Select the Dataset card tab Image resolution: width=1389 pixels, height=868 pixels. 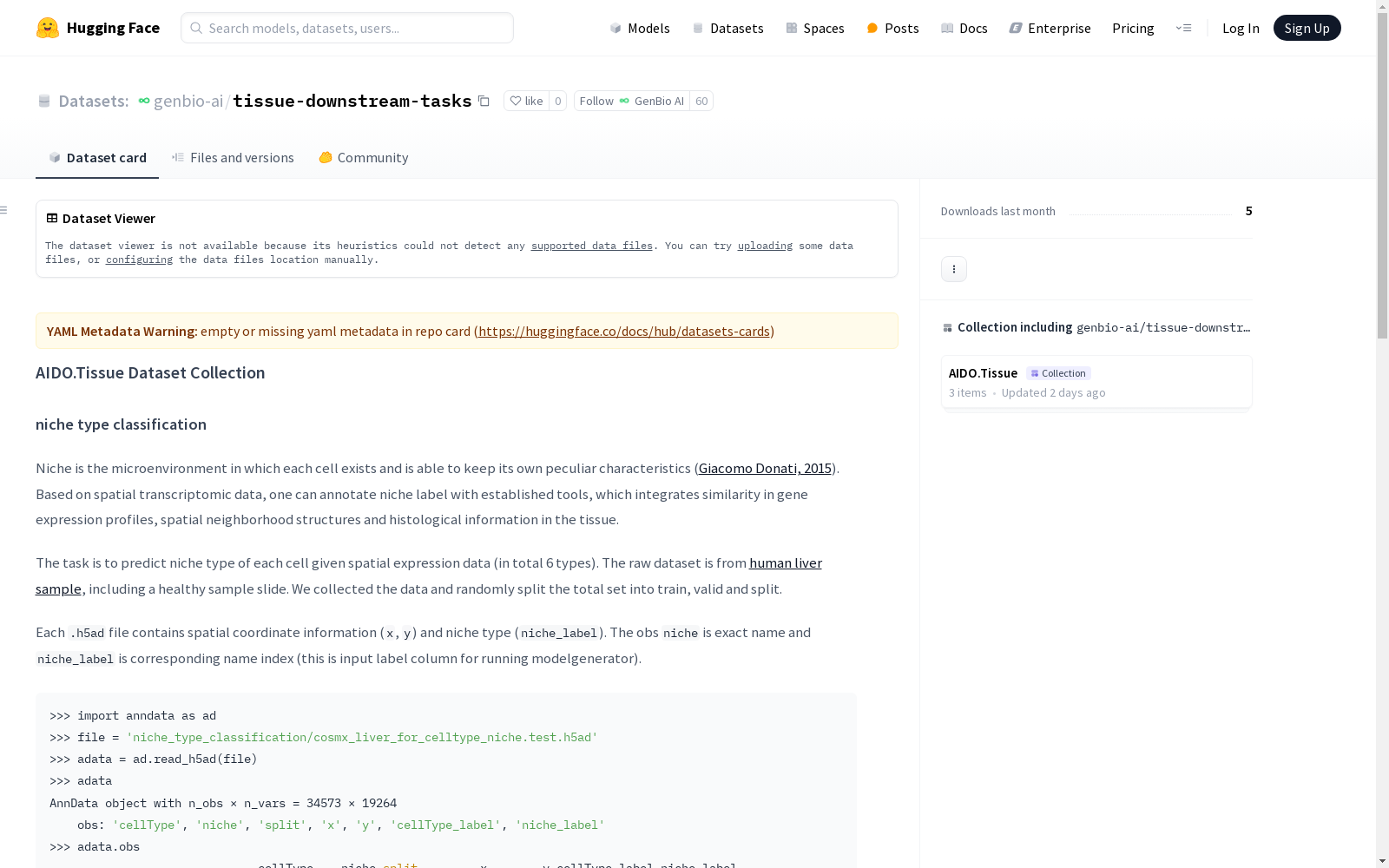click(x=97, y=158)
